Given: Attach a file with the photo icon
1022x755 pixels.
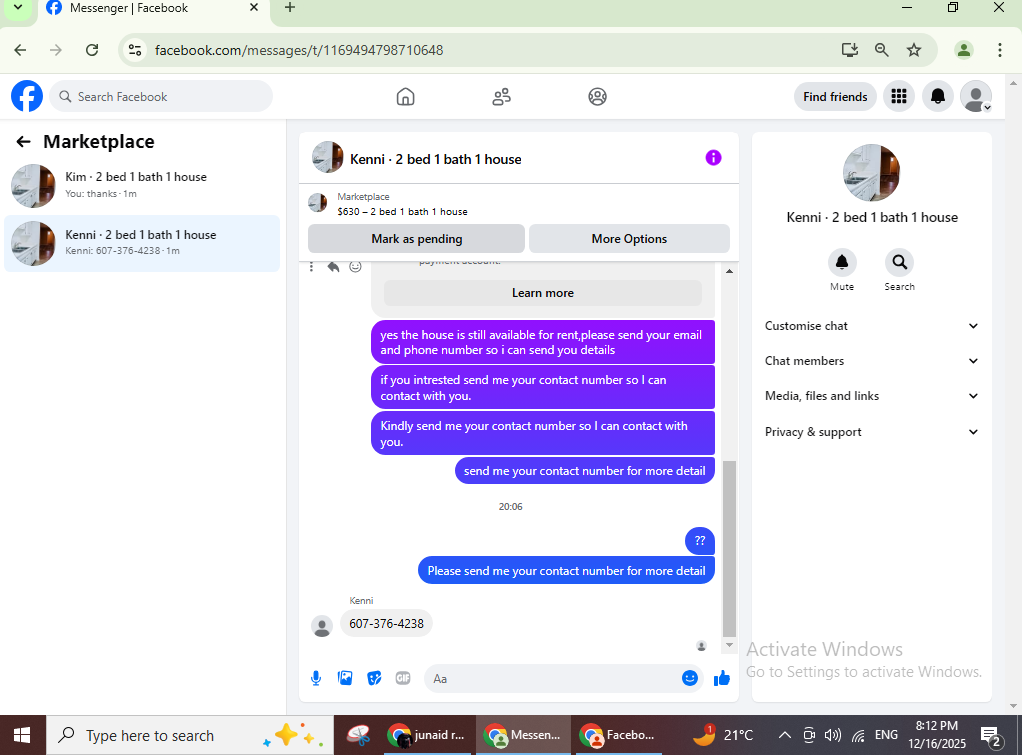Looking at the screenshot, I should pyautogui.click(x=345, y=678).
